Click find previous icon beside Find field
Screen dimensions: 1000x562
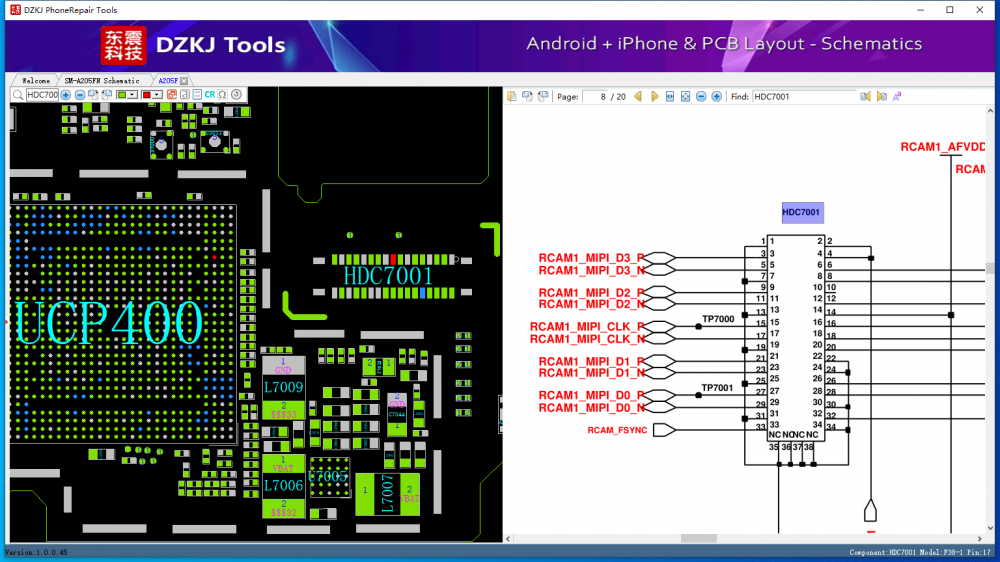(864, 96)
